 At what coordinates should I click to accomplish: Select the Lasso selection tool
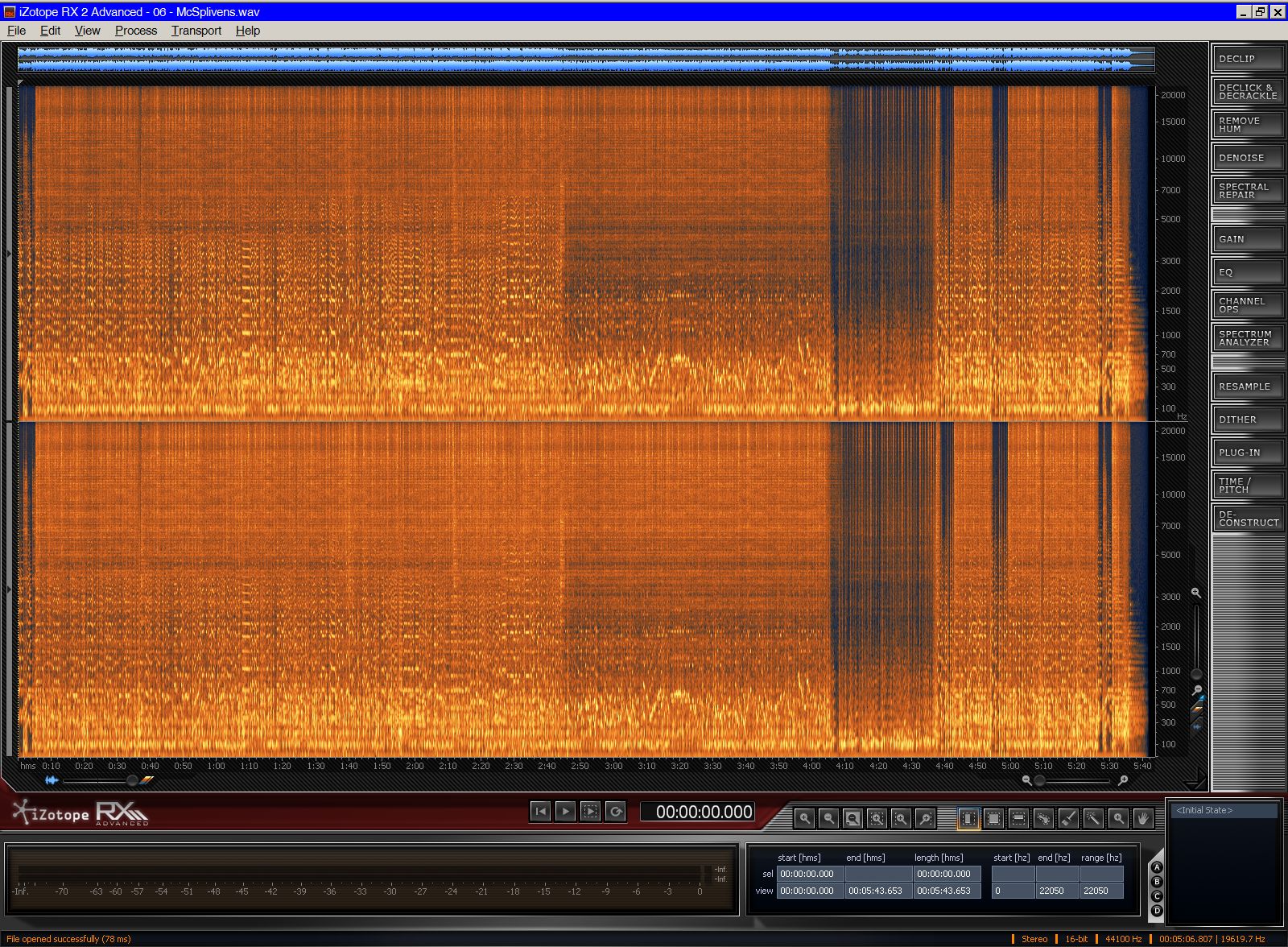point(1043,819)
